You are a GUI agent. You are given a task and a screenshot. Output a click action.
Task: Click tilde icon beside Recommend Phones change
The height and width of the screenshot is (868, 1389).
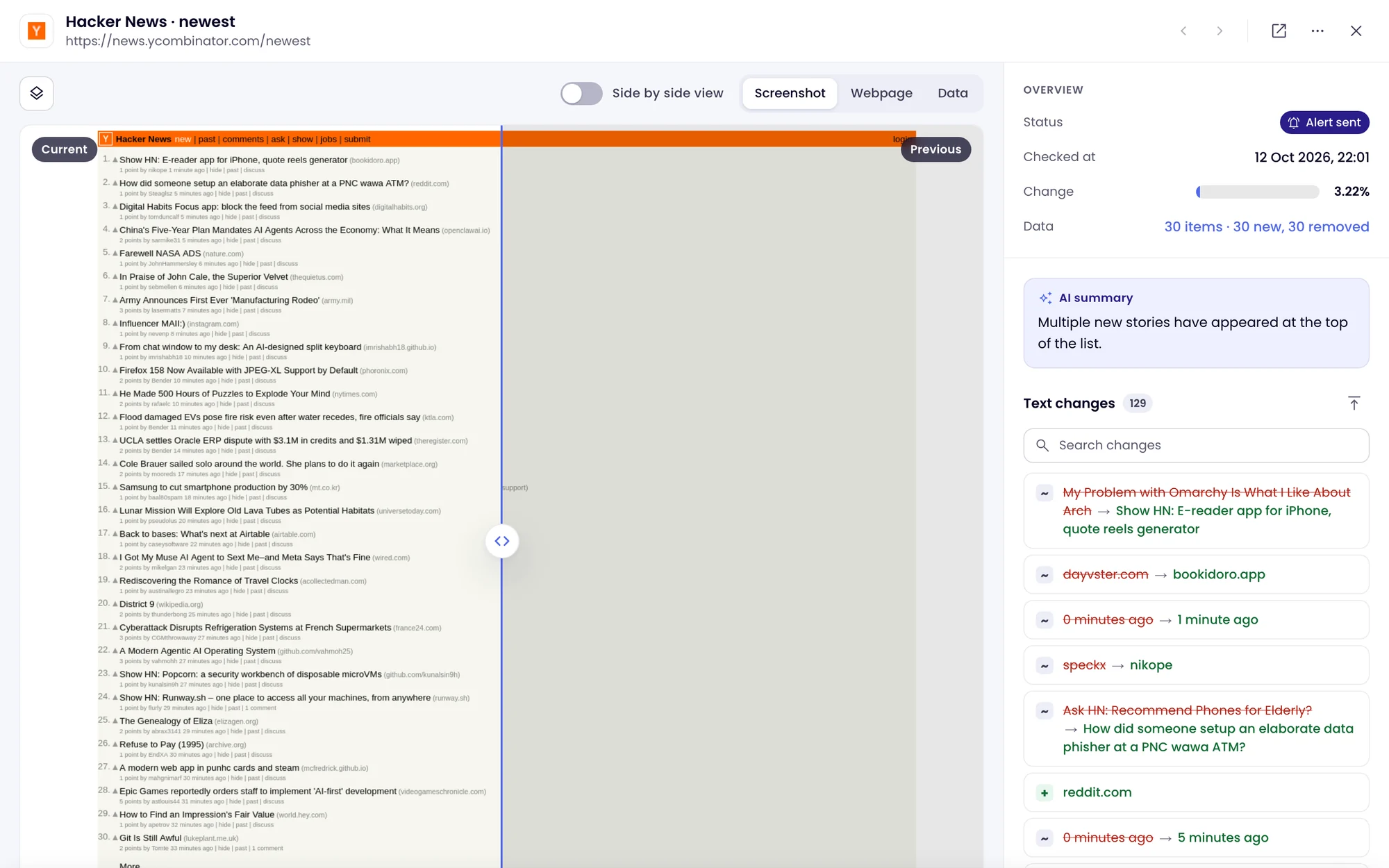click(x=1044, y=711)
